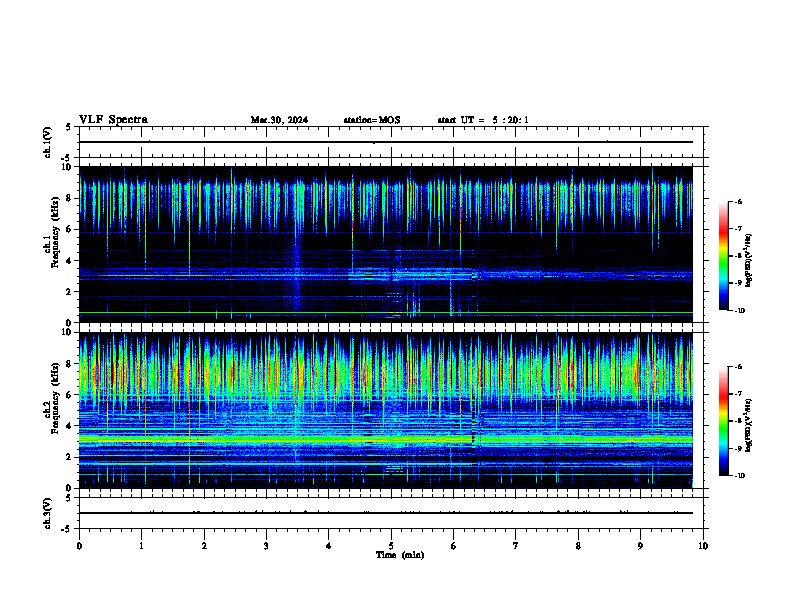Click time axis tick label '5'

coord(391,546)
